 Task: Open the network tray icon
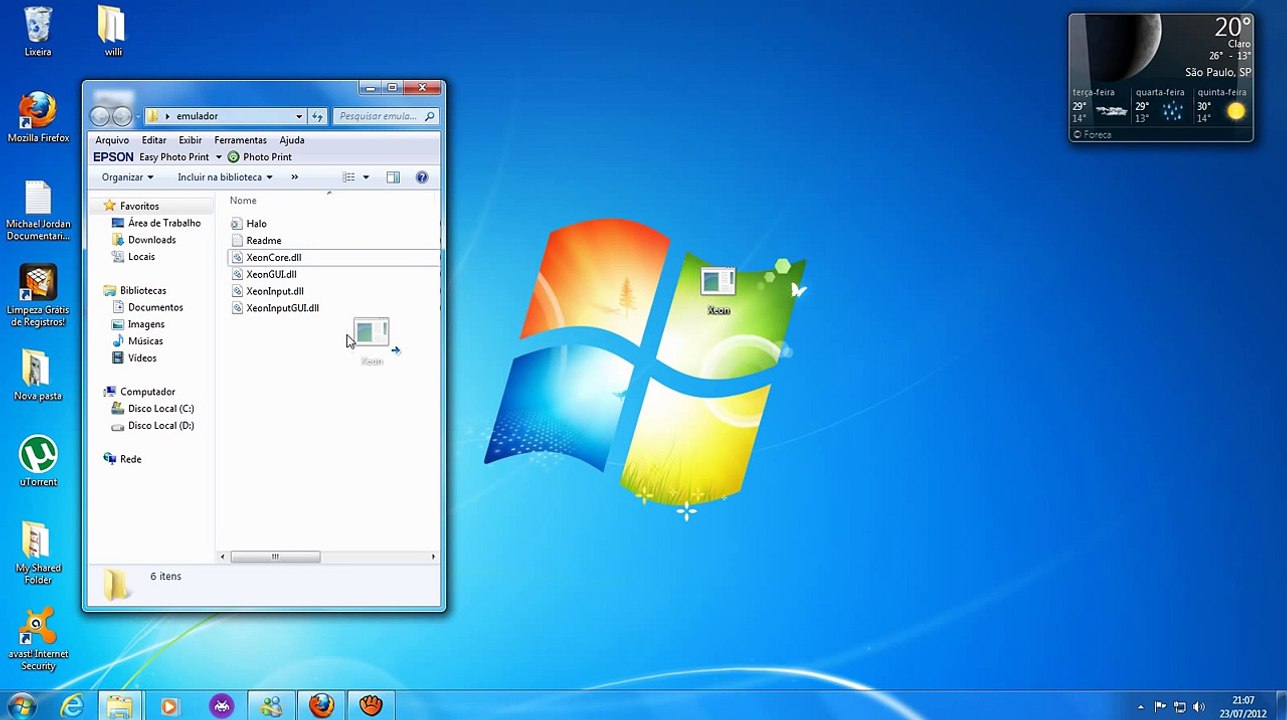1180,707
